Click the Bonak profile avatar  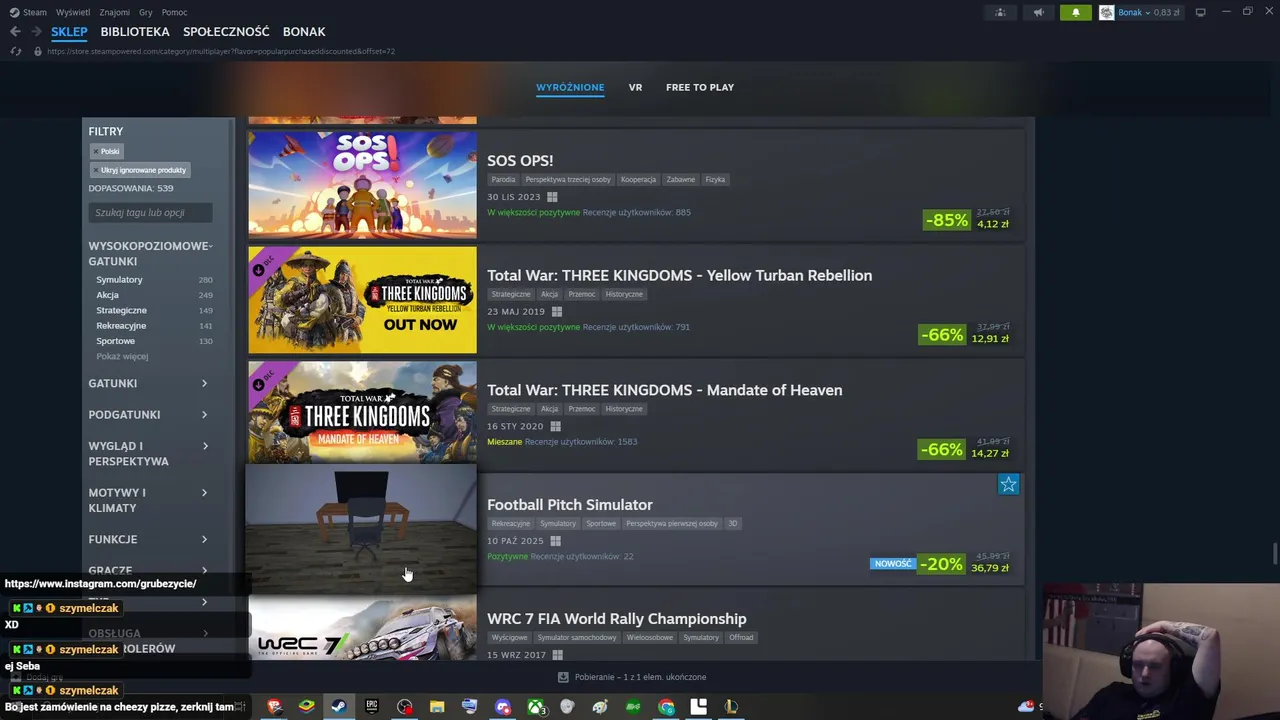1107,12
